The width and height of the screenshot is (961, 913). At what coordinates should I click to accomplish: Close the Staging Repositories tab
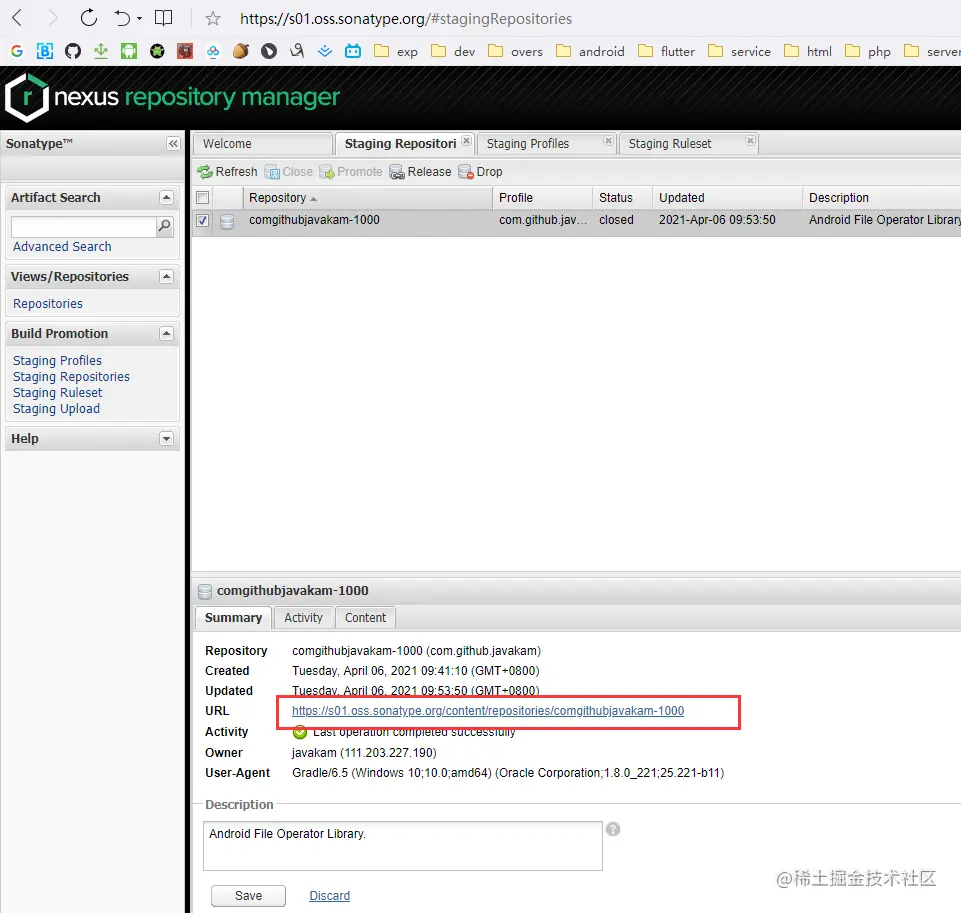click(x=466, y=140)
